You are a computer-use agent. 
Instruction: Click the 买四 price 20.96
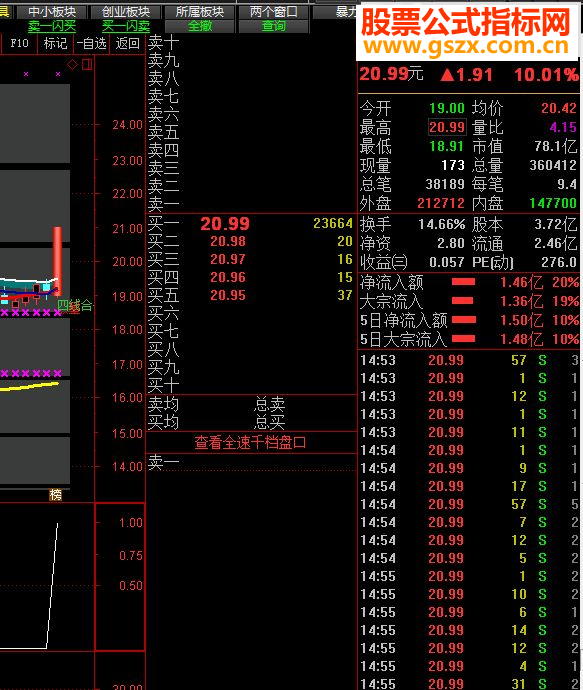[227, 278]
